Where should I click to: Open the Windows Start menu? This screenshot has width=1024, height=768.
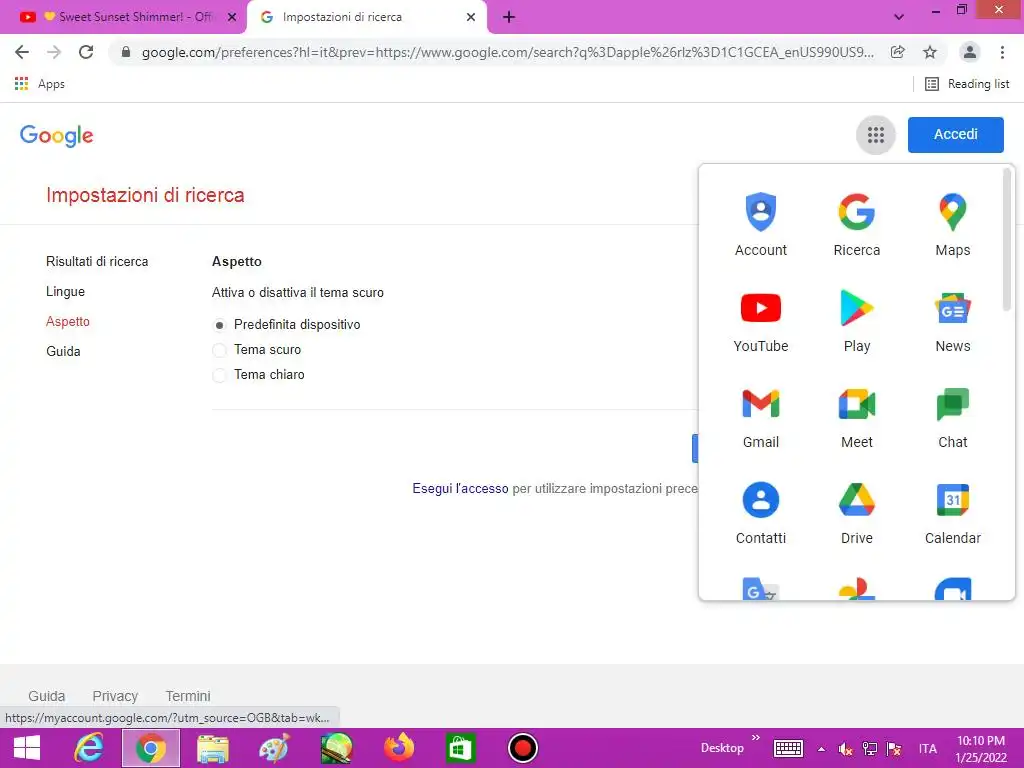[x=27, y=748]
